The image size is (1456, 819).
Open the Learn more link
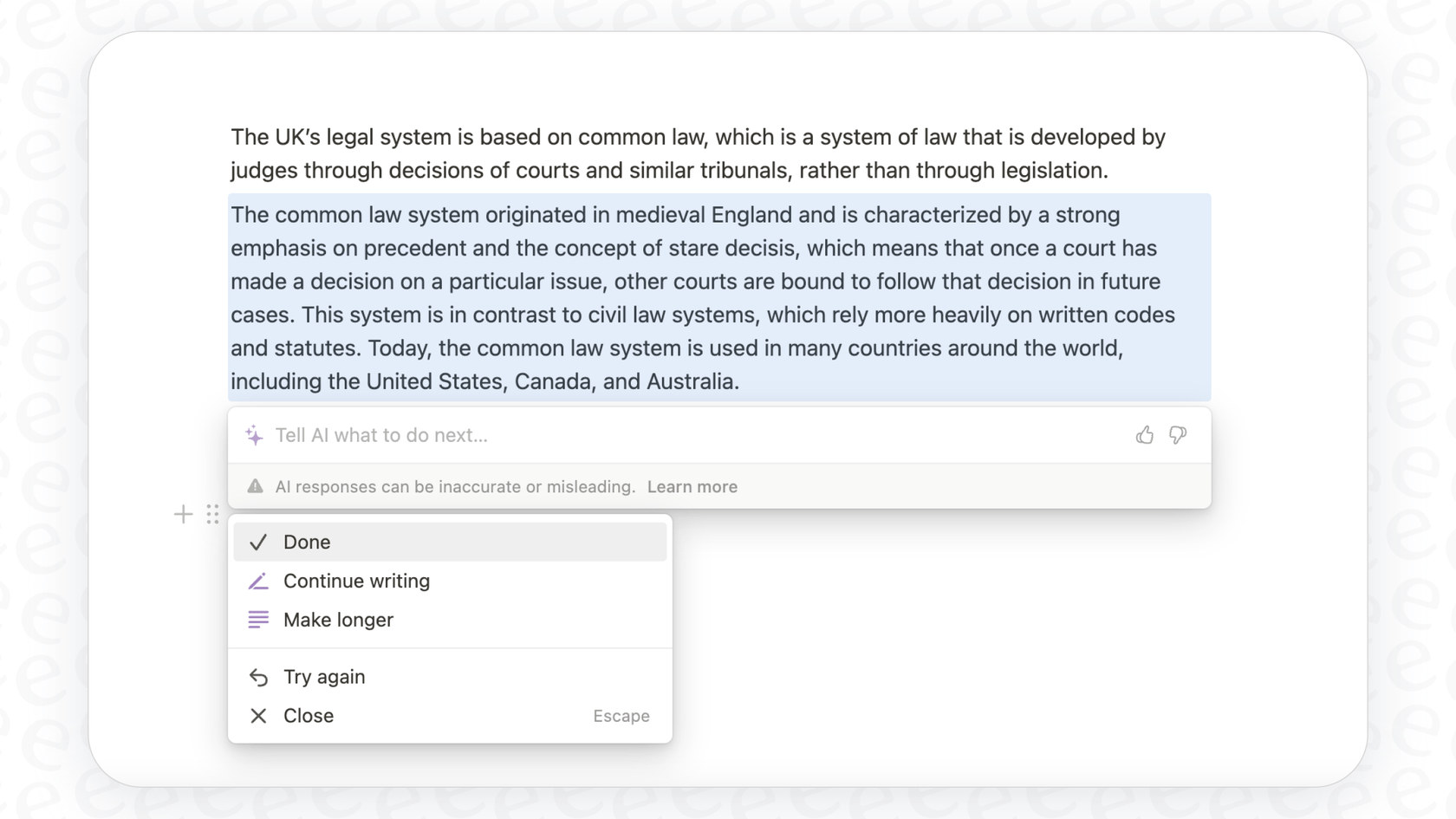692,486
